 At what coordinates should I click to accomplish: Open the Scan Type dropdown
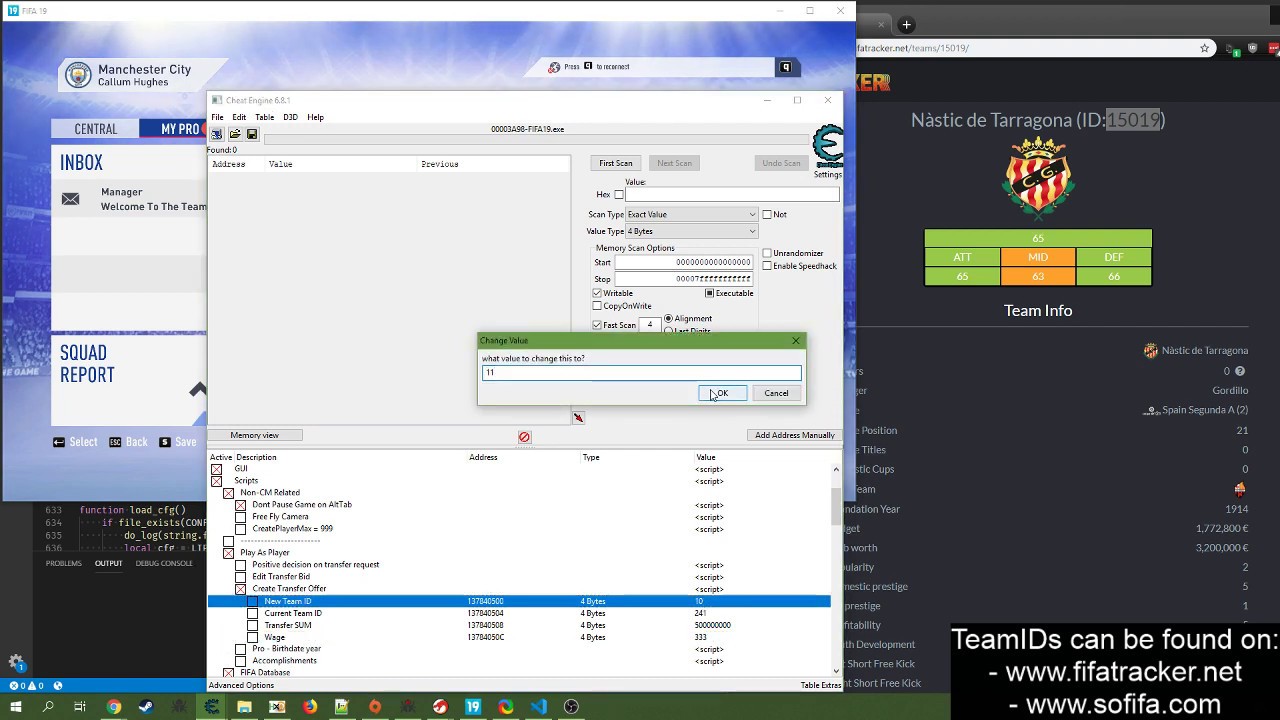coord(692,214)
